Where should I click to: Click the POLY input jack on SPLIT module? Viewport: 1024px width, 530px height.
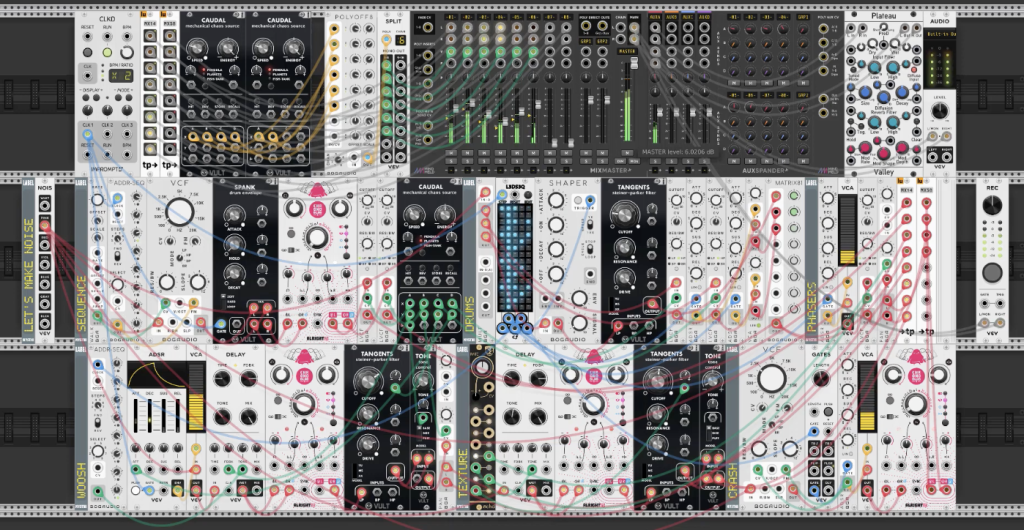coord(387,41)
